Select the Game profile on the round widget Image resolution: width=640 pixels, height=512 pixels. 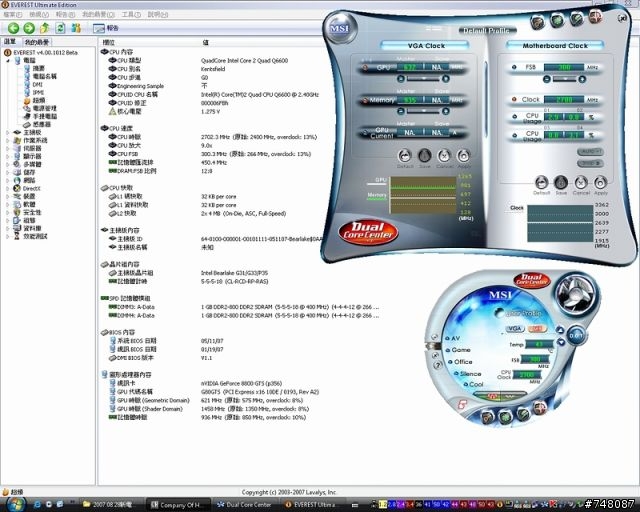pos(458,350)
